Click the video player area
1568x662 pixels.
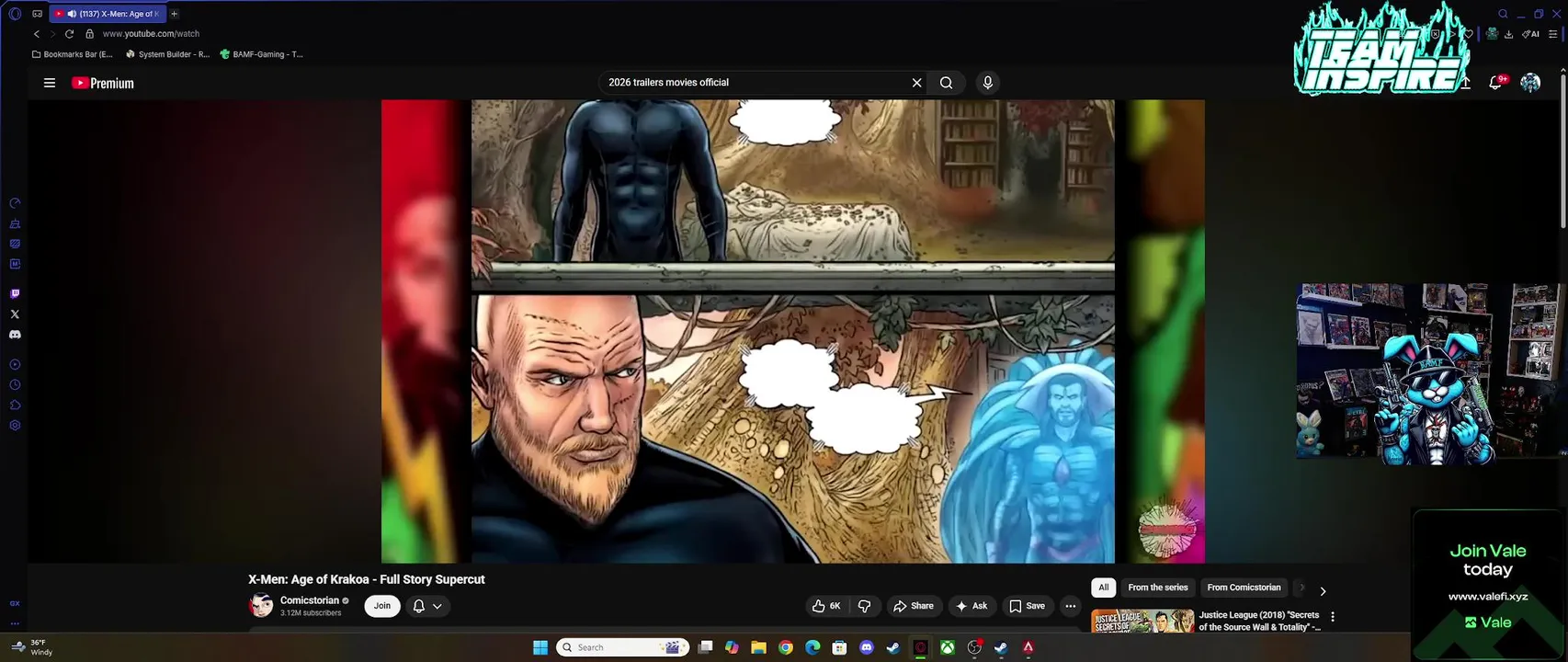coord(792,331)
